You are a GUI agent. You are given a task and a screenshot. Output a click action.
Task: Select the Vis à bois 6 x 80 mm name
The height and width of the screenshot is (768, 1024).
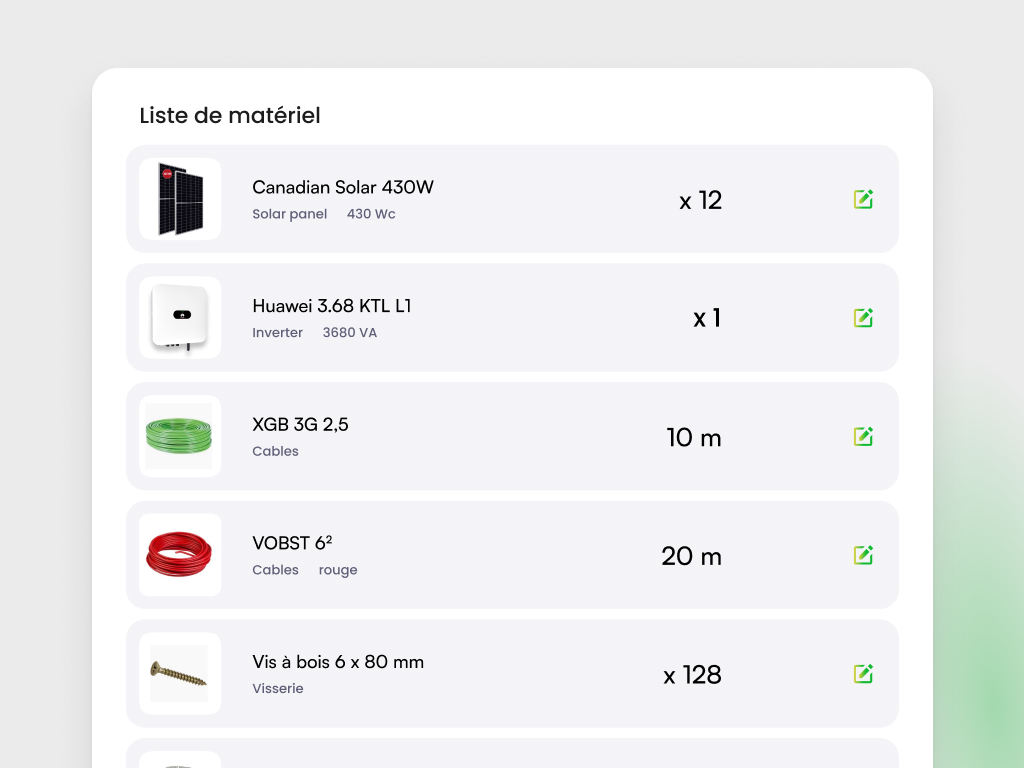(x=338, y=662)
